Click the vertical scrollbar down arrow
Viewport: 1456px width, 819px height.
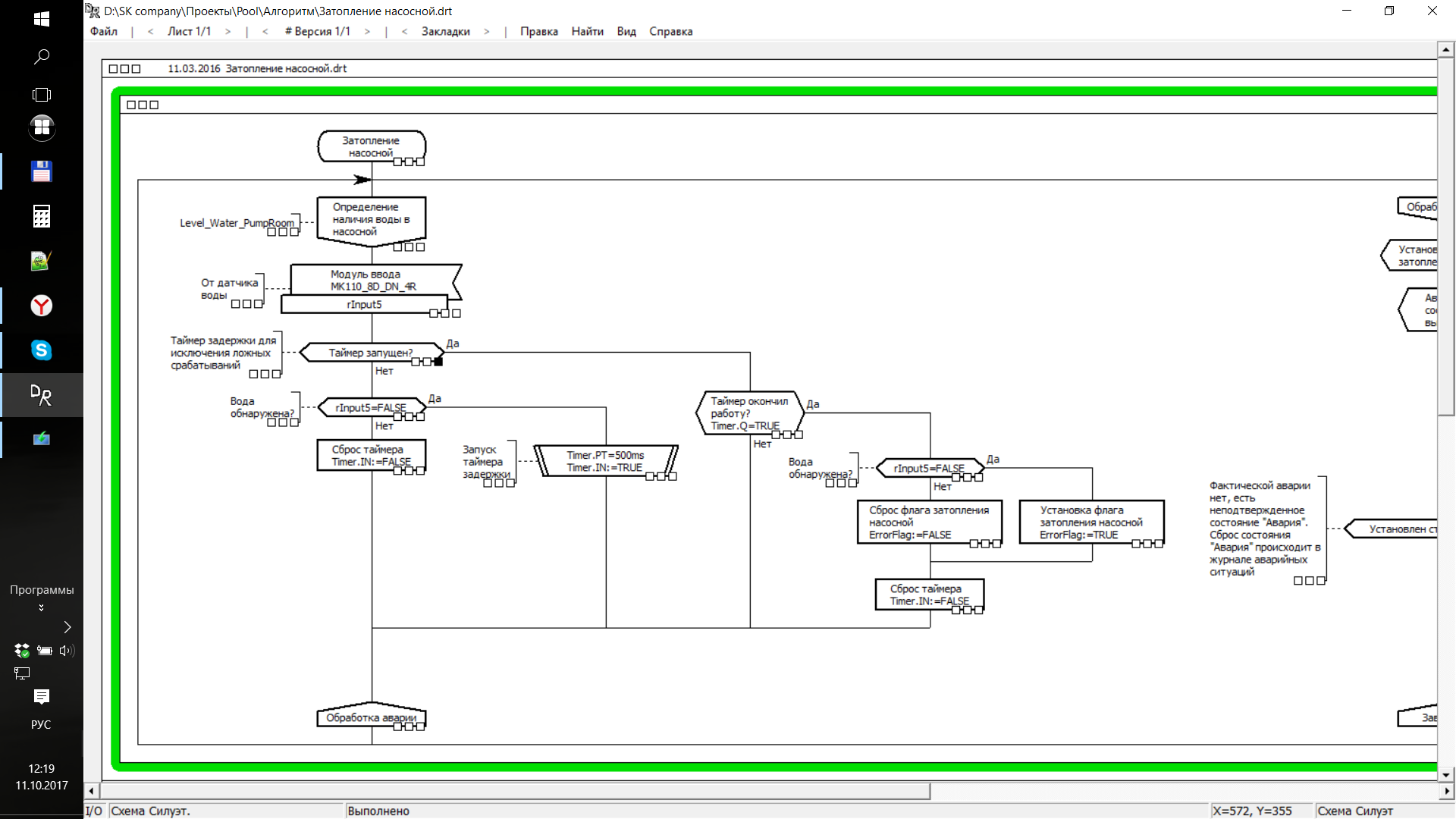pos(1445,775)
